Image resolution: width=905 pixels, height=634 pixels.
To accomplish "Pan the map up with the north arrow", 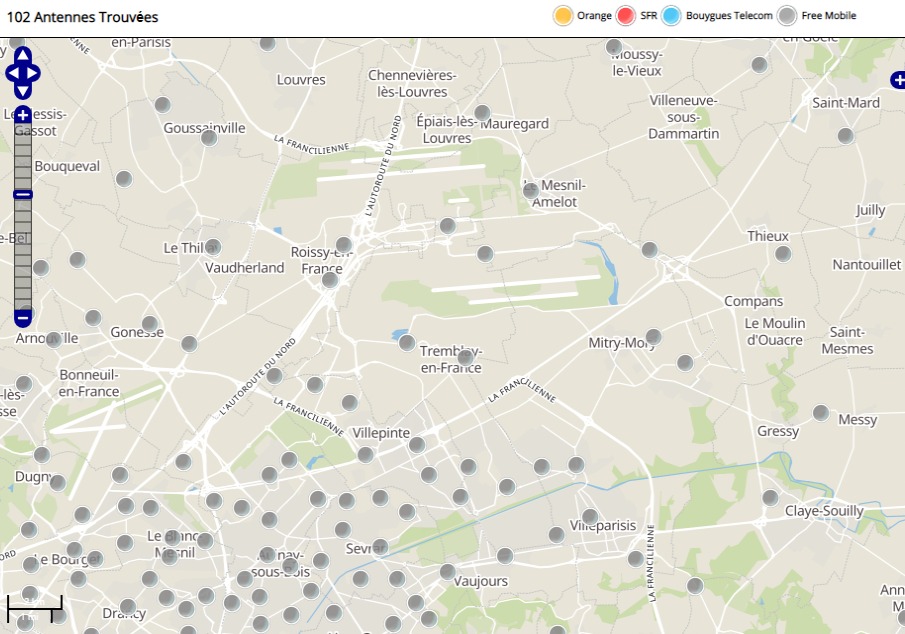I will [23, 56].
